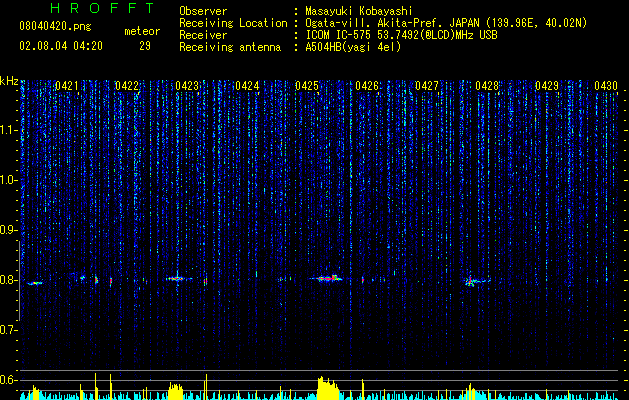Click the 1.0 frequency axis label
Screen dimensions: 629x400
click(9, 180)
